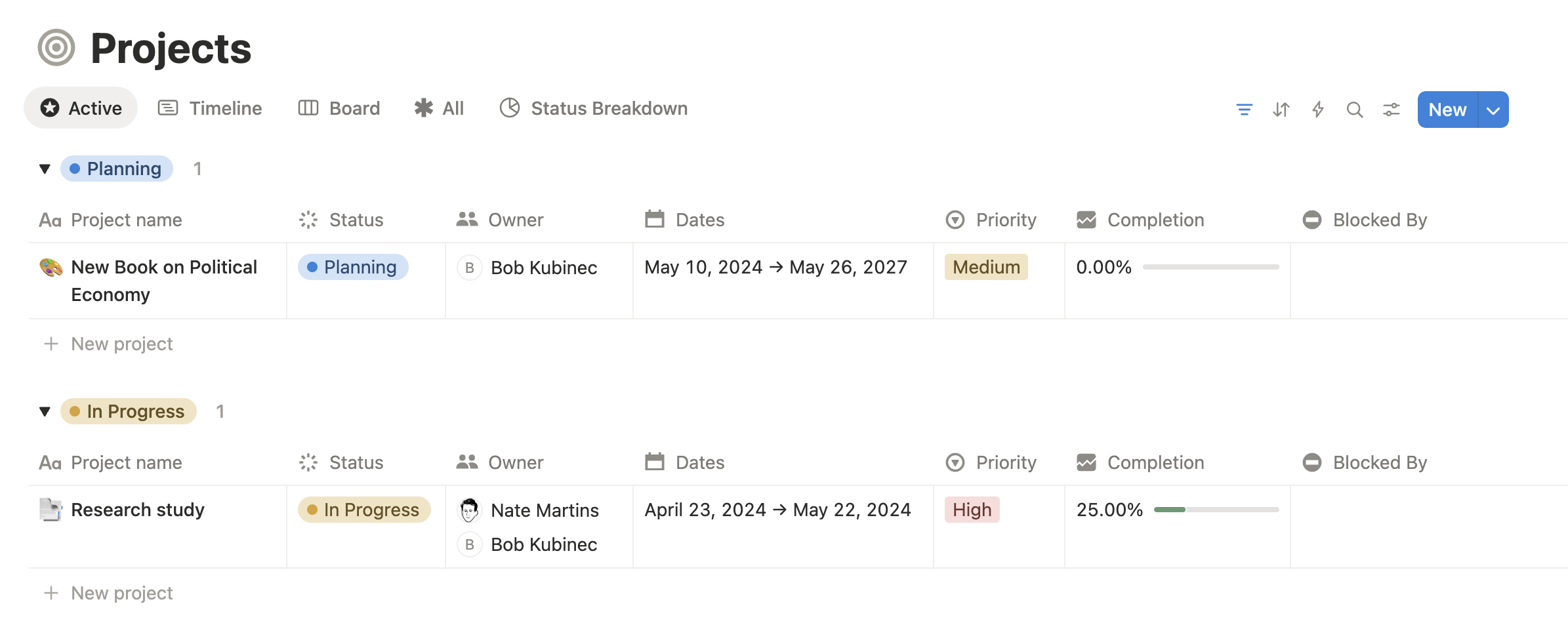Click the sort arrows icon

click(x=1281, y=110)
